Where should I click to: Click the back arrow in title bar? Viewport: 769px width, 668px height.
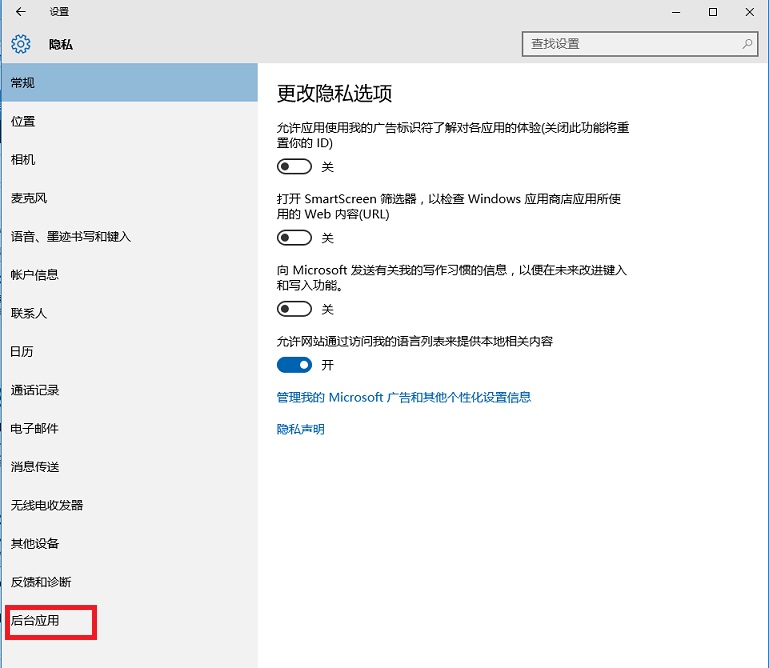coord(20,12)
